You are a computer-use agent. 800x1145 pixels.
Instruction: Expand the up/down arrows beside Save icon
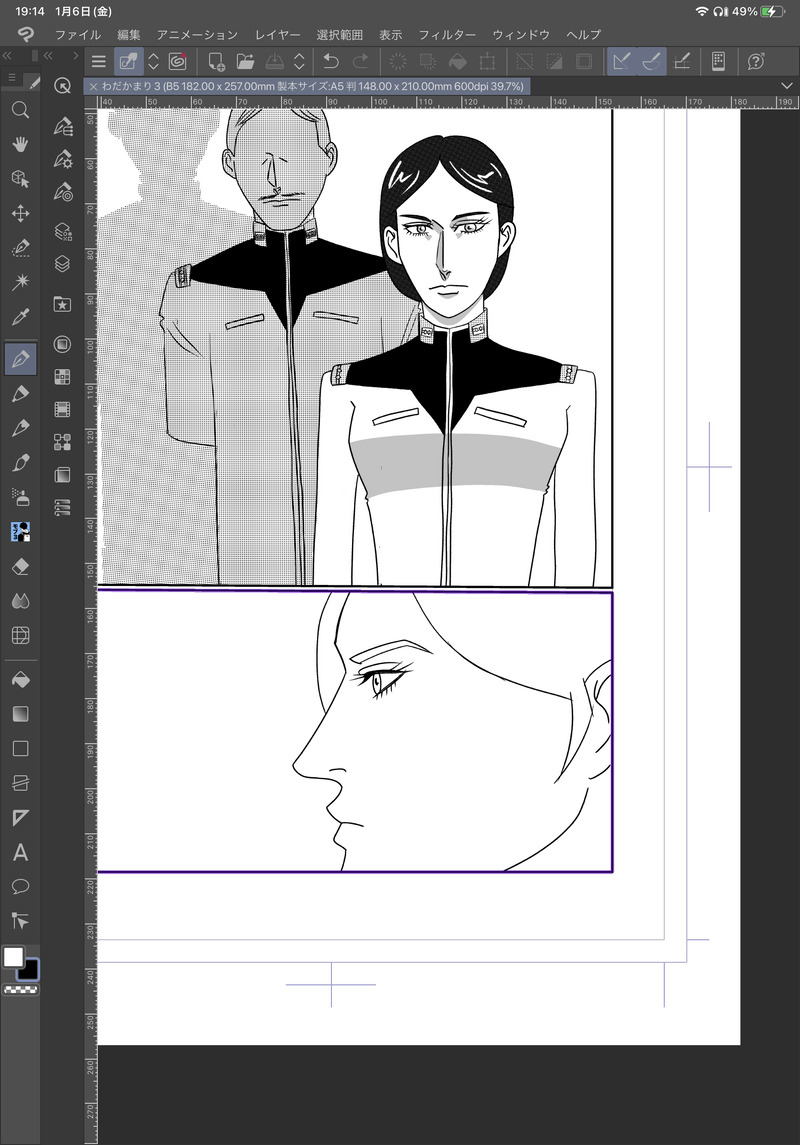(x=299, y=61)
